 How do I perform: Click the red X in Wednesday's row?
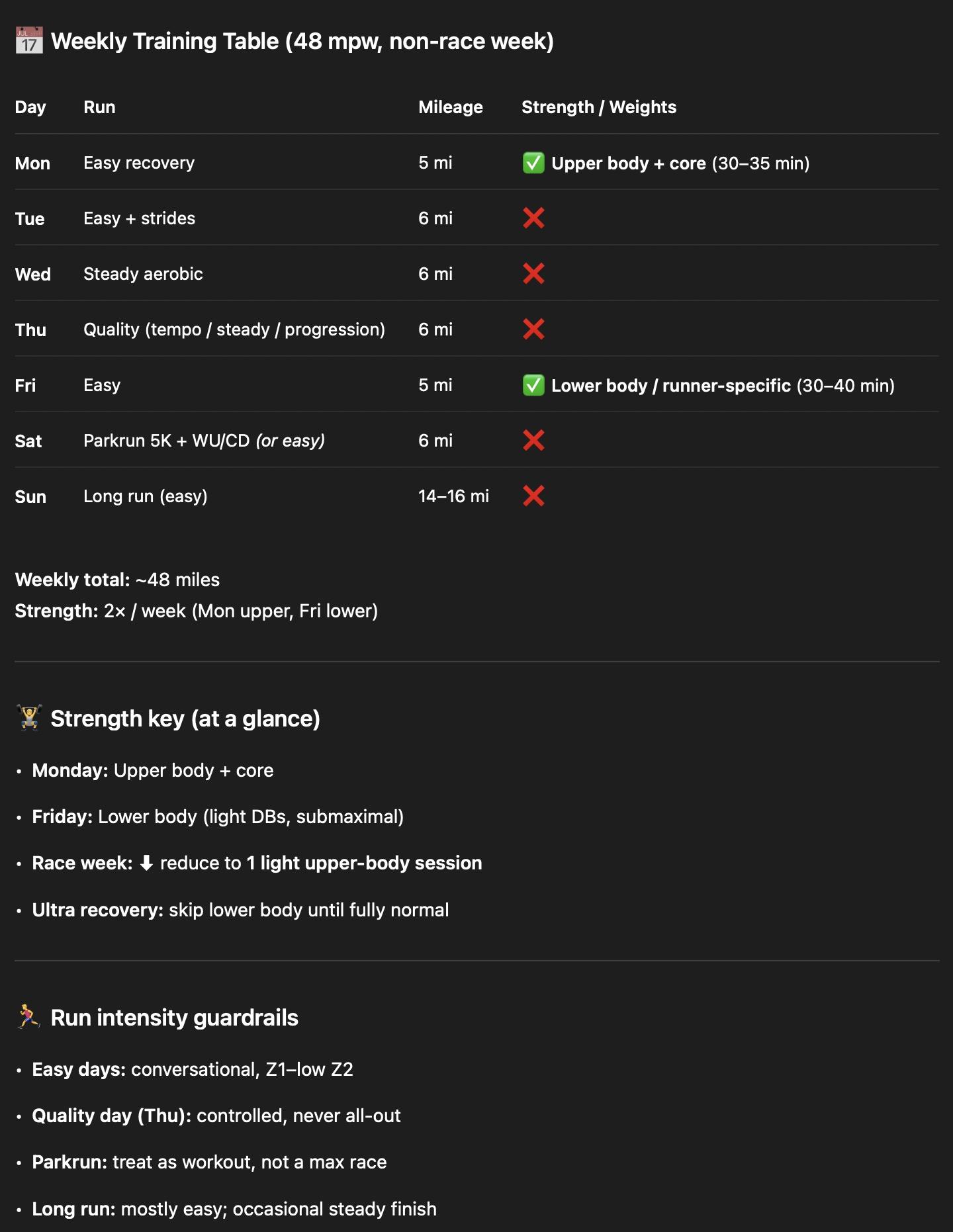coord(533,274)
